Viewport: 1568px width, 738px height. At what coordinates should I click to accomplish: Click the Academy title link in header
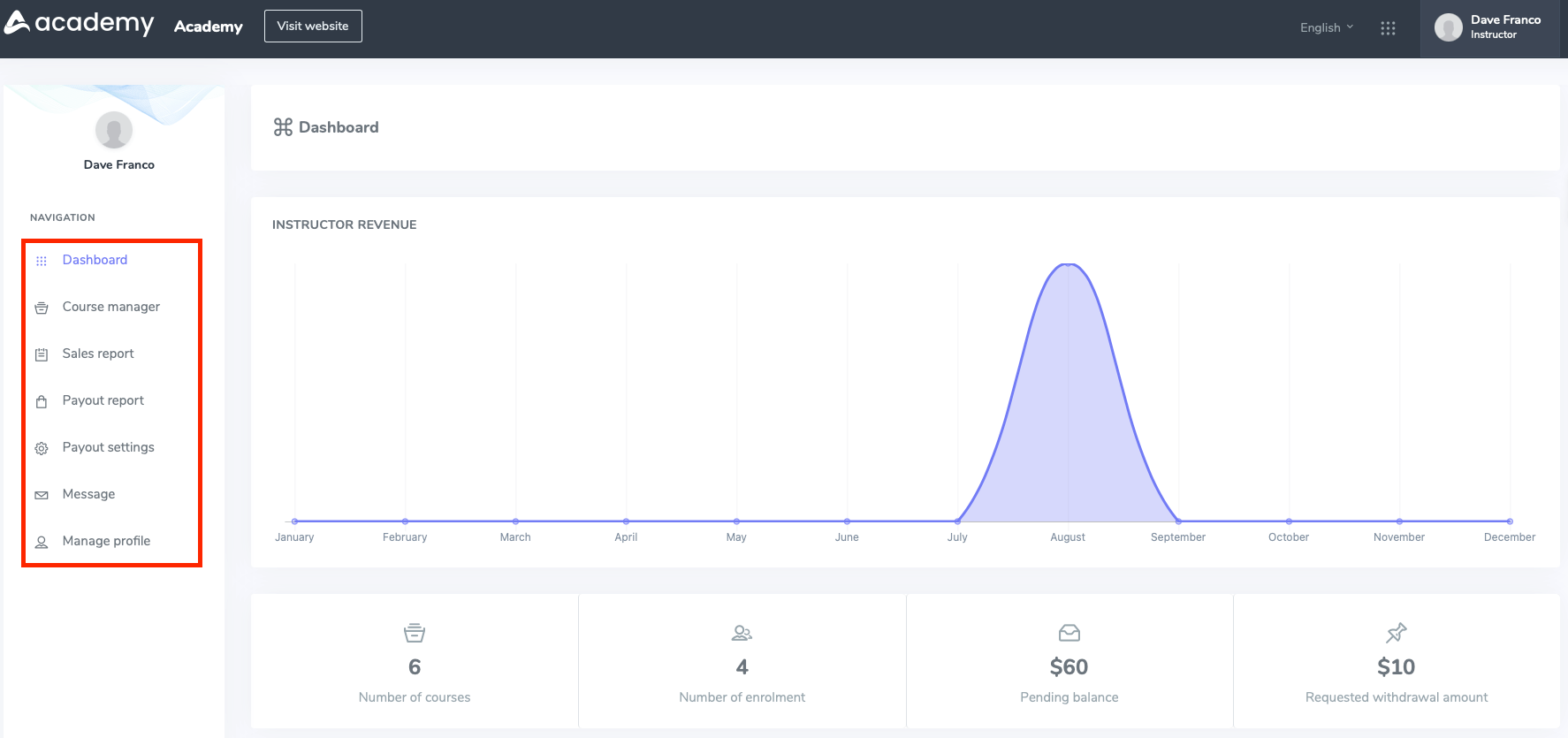[209, 27]
